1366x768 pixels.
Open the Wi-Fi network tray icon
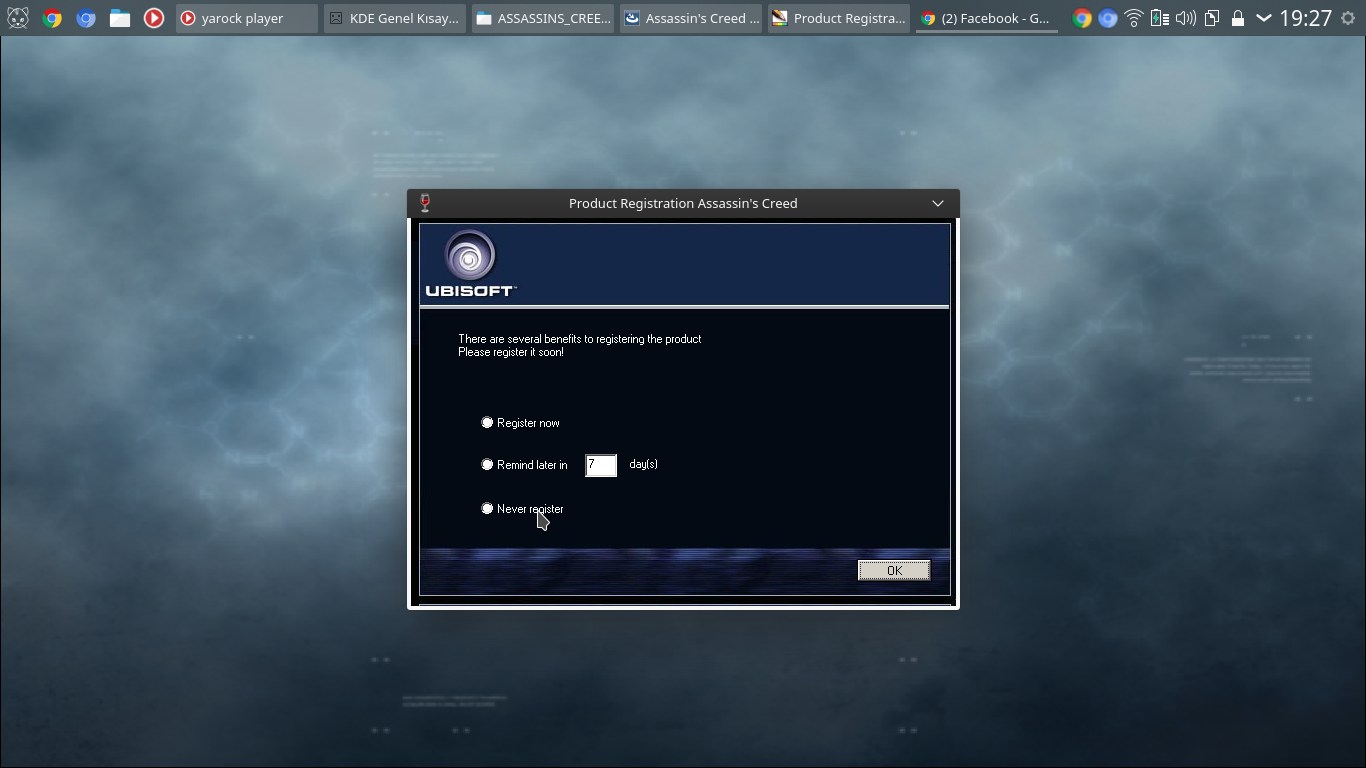click(1133, 18)
